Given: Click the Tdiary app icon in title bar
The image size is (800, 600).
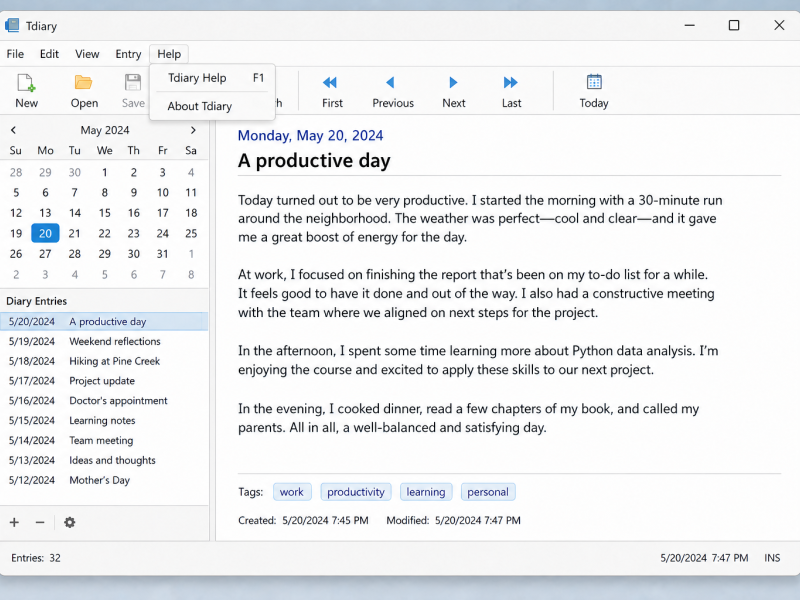Looking at the screenshot, I should point(12,25).
